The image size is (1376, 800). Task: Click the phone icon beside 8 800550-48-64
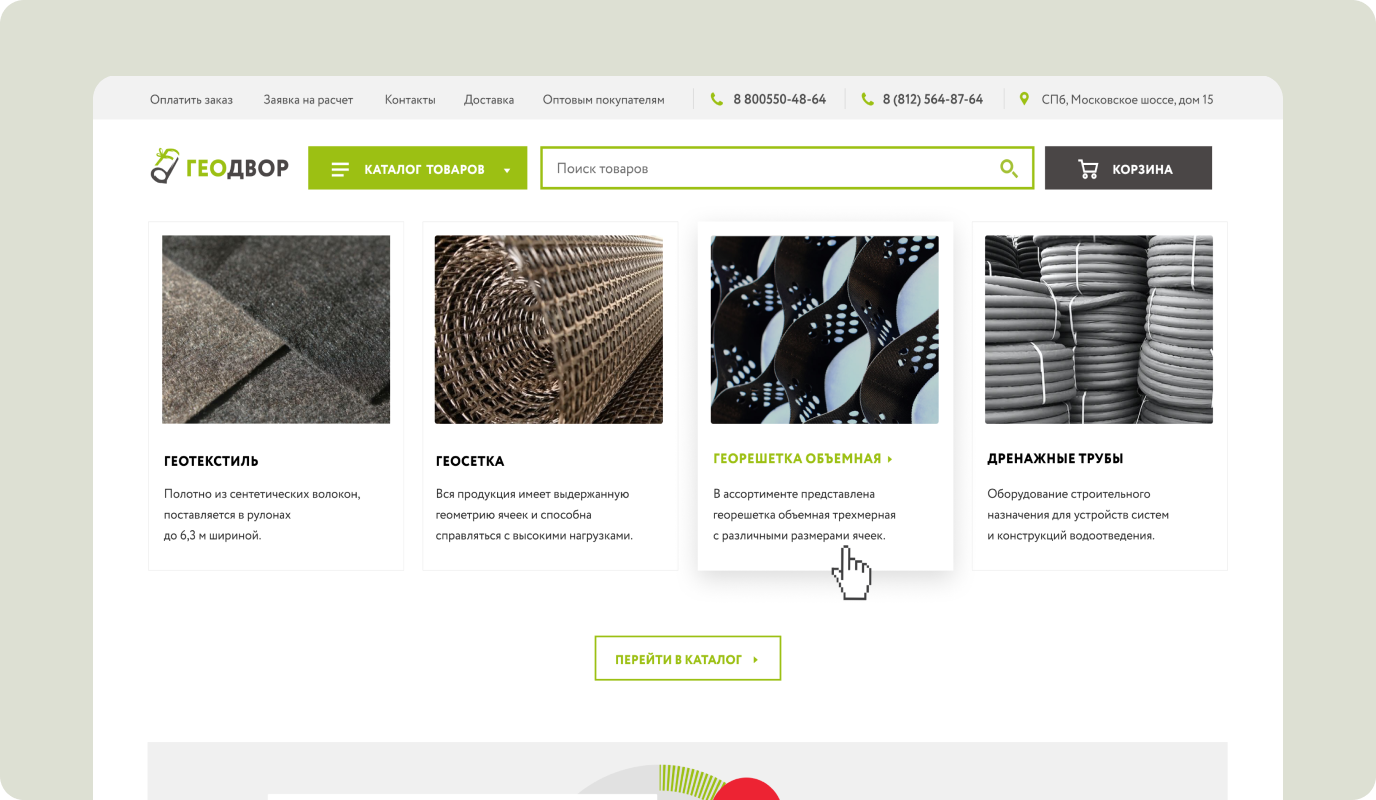pos(716,99)
